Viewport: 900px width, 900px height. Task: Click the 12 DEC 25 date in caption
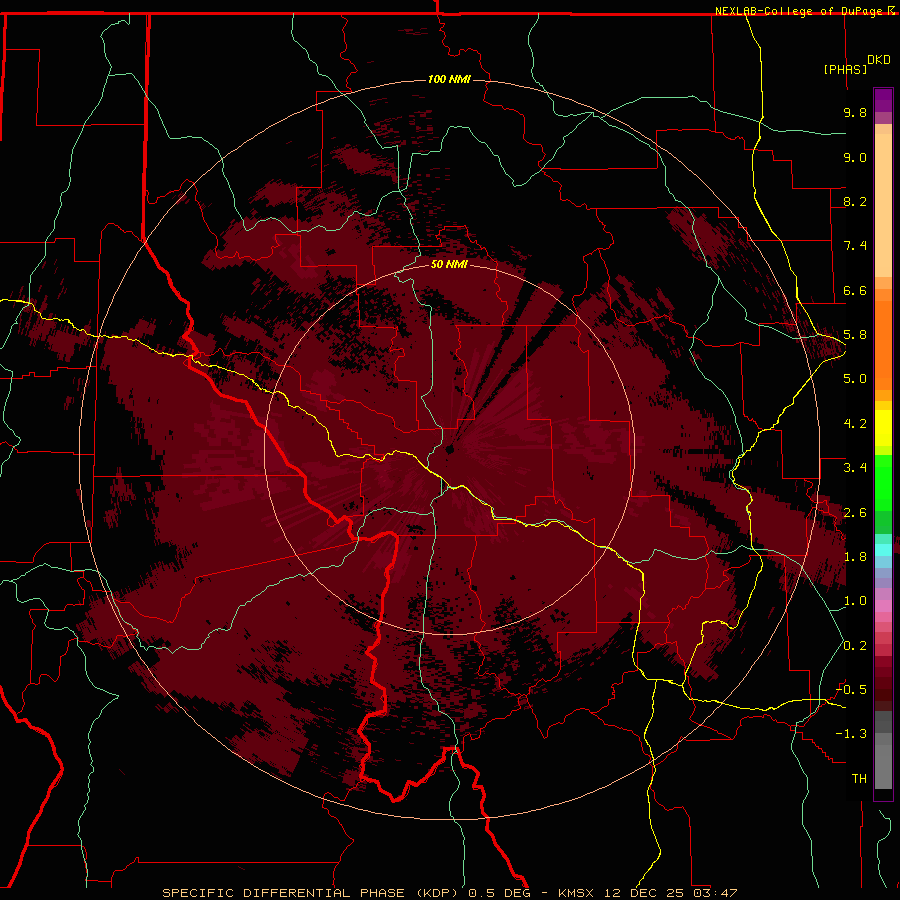pos(645,893)
